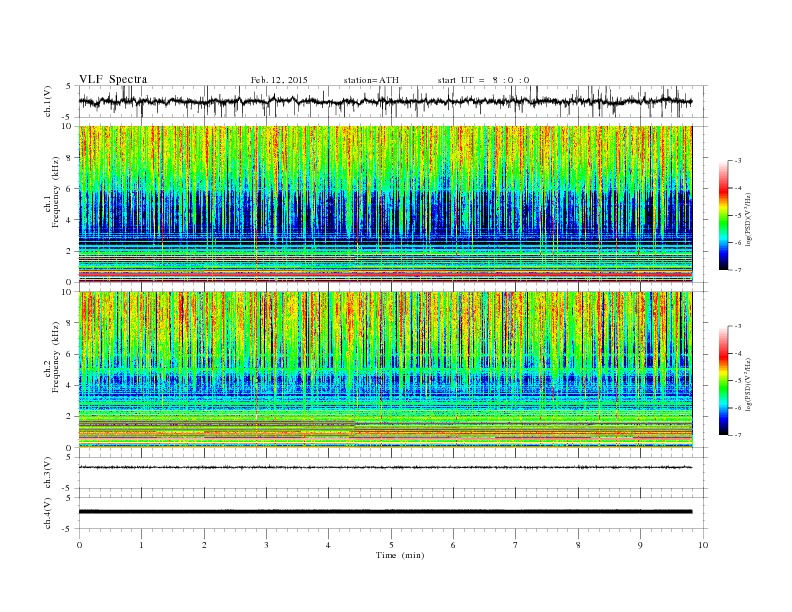Click the time axis tick label "5"
The image size is (792, 612).
pyautogui.click(x=391, y=545)
